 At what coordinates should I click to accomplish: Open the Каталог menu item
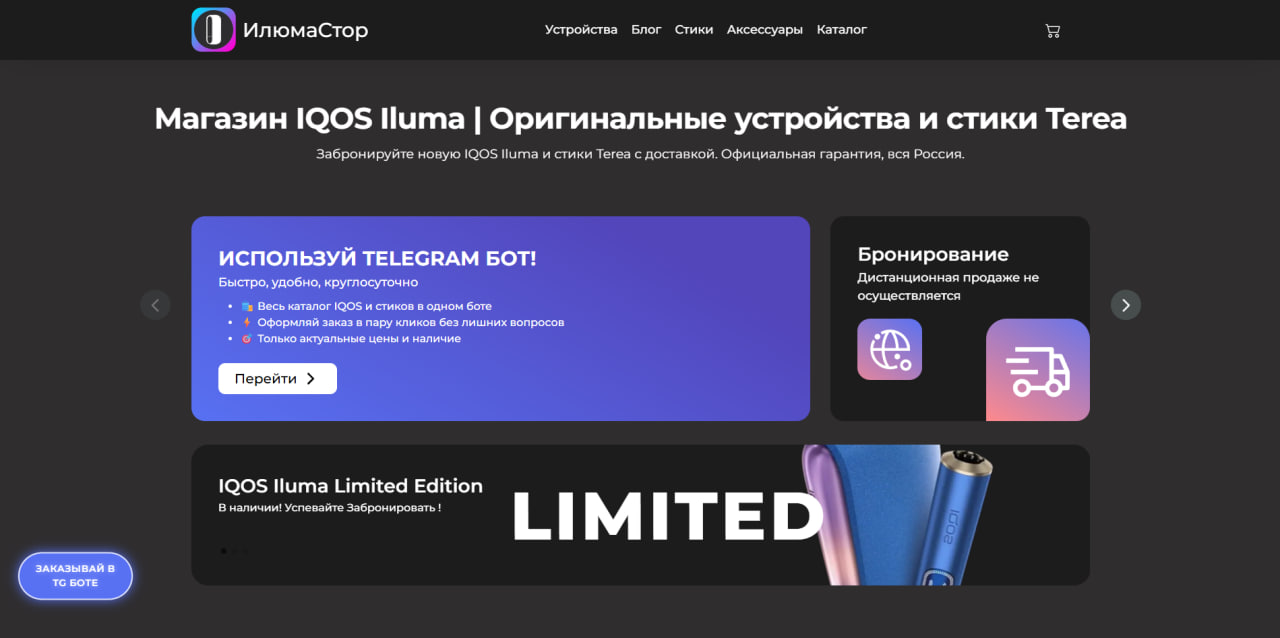click(842, 30)
